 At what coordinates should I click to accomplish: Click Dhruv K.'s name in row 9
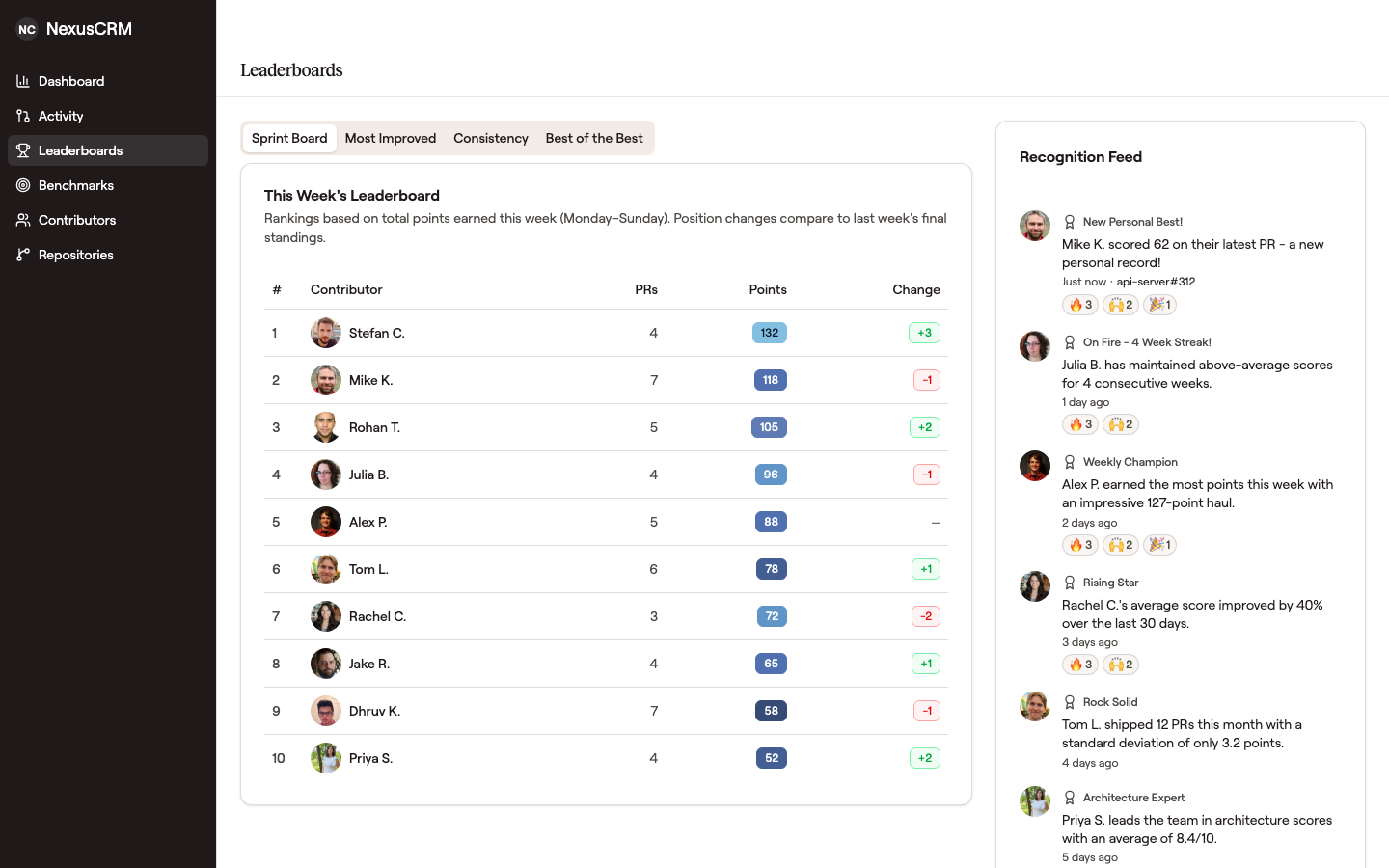[x=374, y=711]
